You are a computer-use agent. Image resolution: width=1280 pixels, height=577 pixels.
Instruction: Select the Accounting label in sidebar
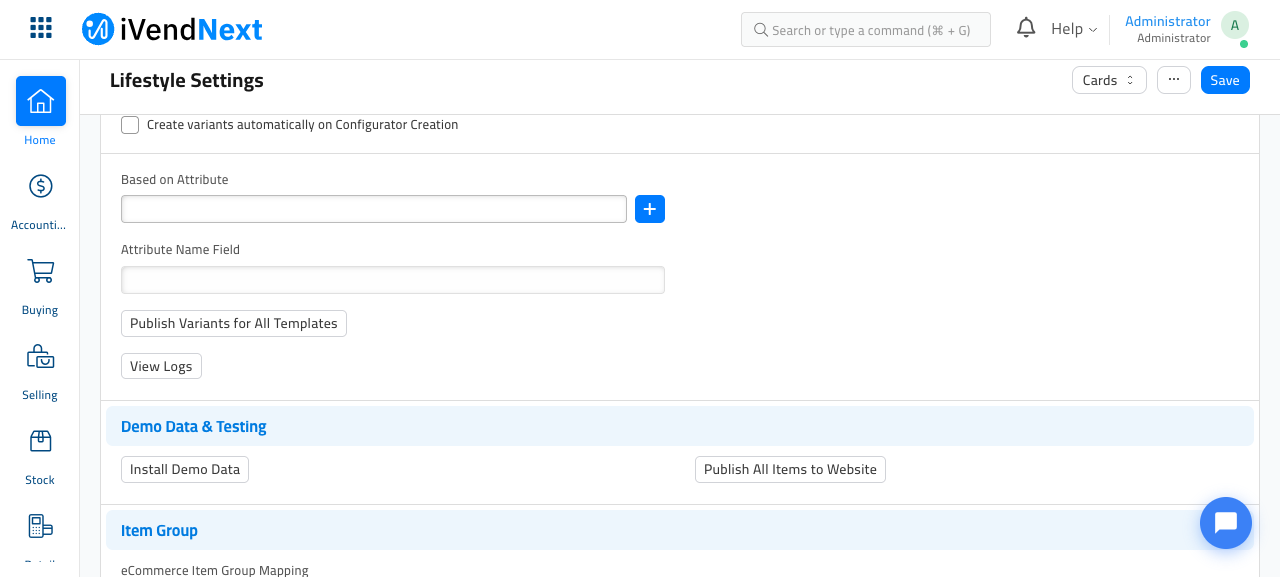(39, 225)
